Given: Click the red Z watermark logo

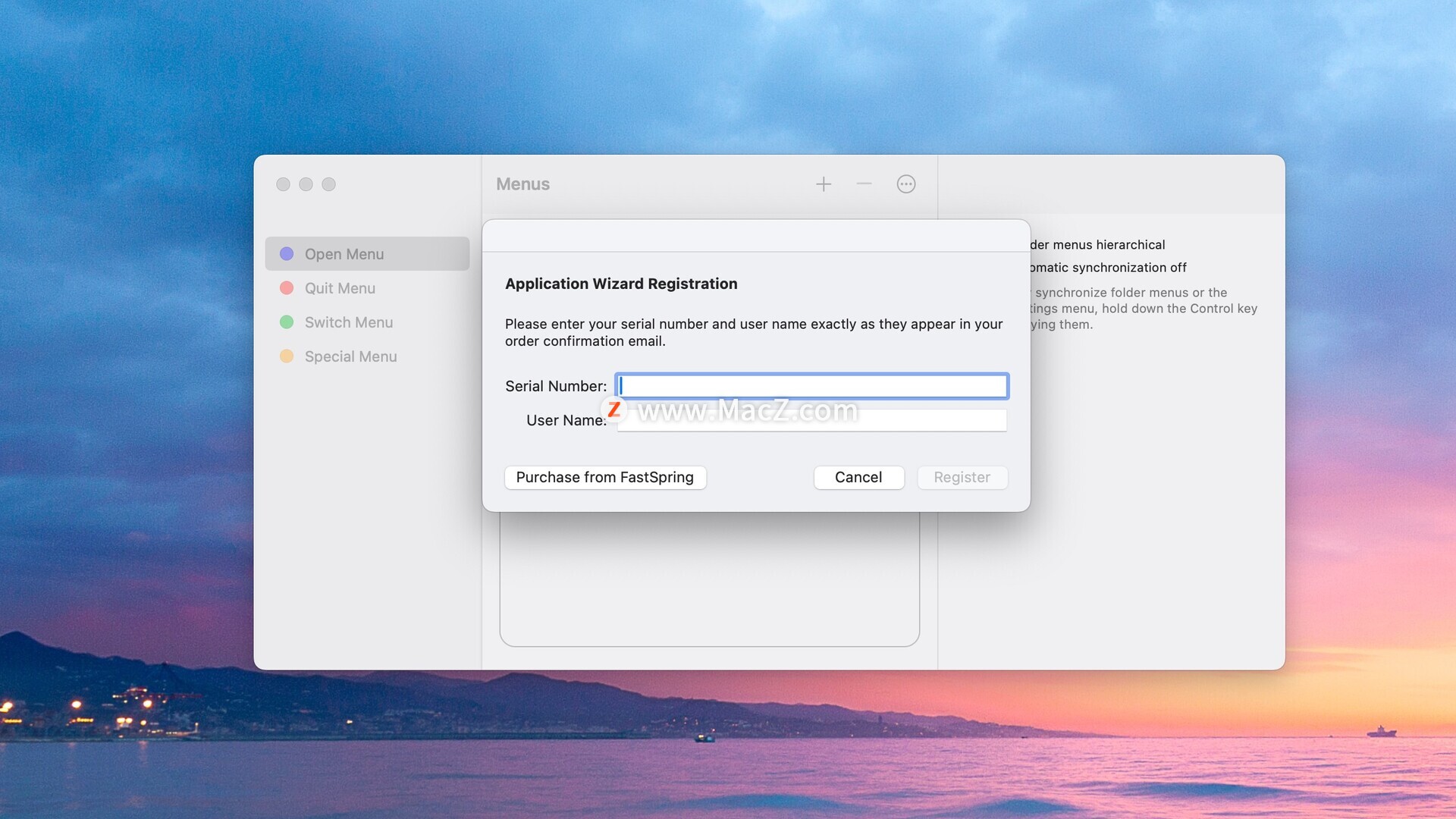Looking at the screenshot, I should (x=614, y=410).
